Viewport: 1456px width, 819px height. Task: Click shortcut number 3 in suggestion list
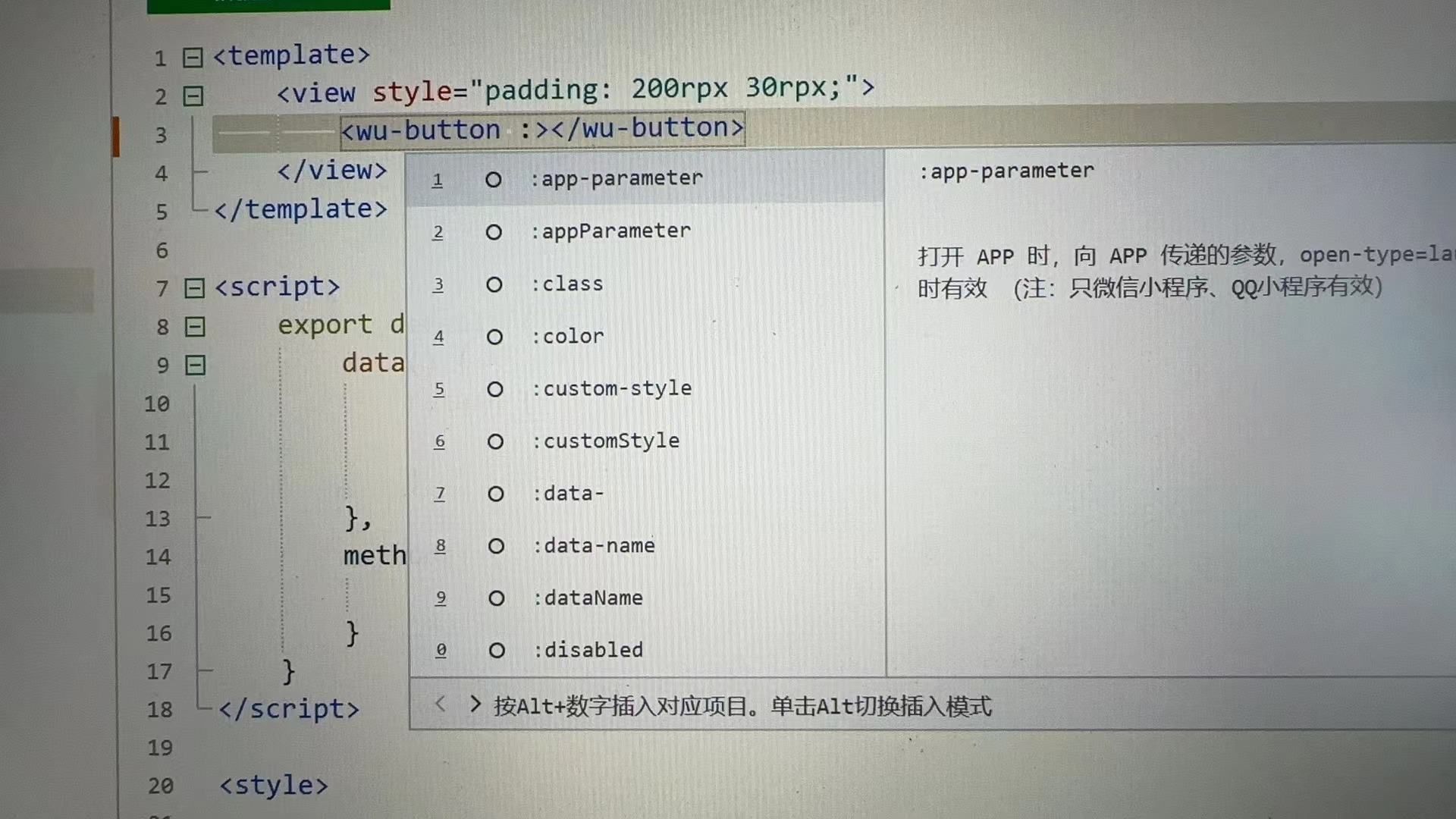tap(438, 285)
